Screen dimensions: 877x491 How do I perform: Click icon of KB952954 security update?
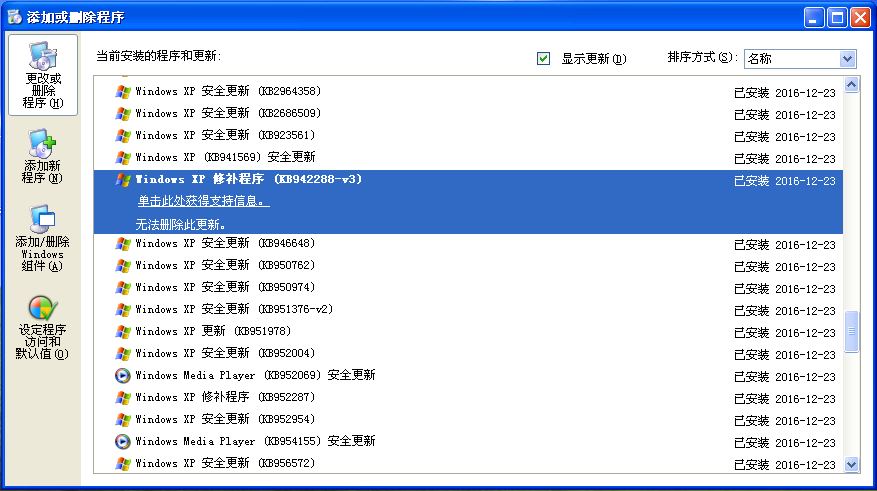click(x=122, y=419)
